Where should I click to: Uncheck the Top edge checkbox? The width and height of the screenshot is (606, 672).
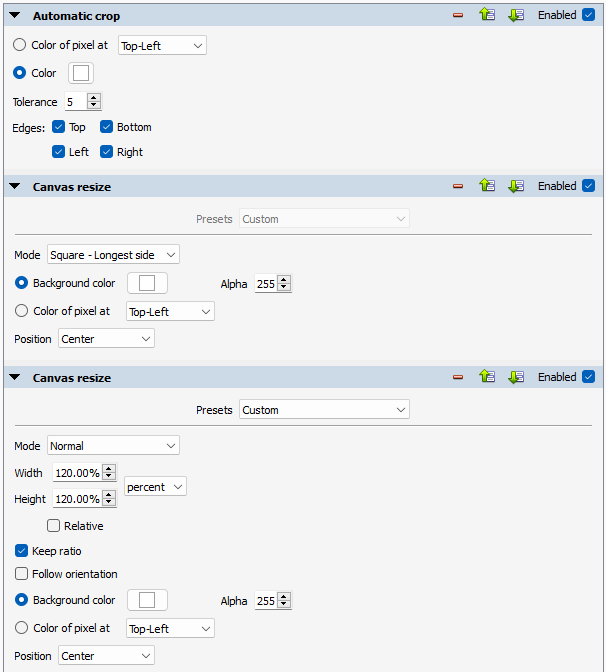(x=58, y=127)
